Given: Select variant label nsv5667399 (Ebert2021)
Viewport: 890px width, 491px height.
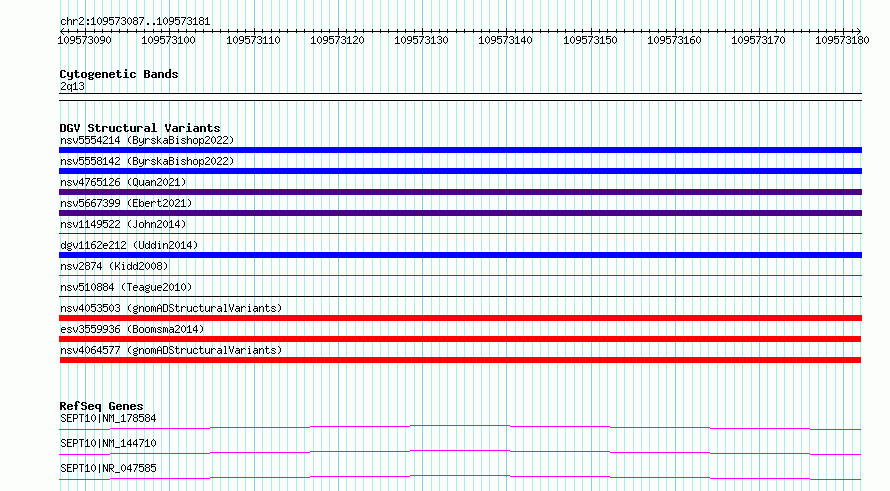Looking at the screenshot, I should [126, 203].
